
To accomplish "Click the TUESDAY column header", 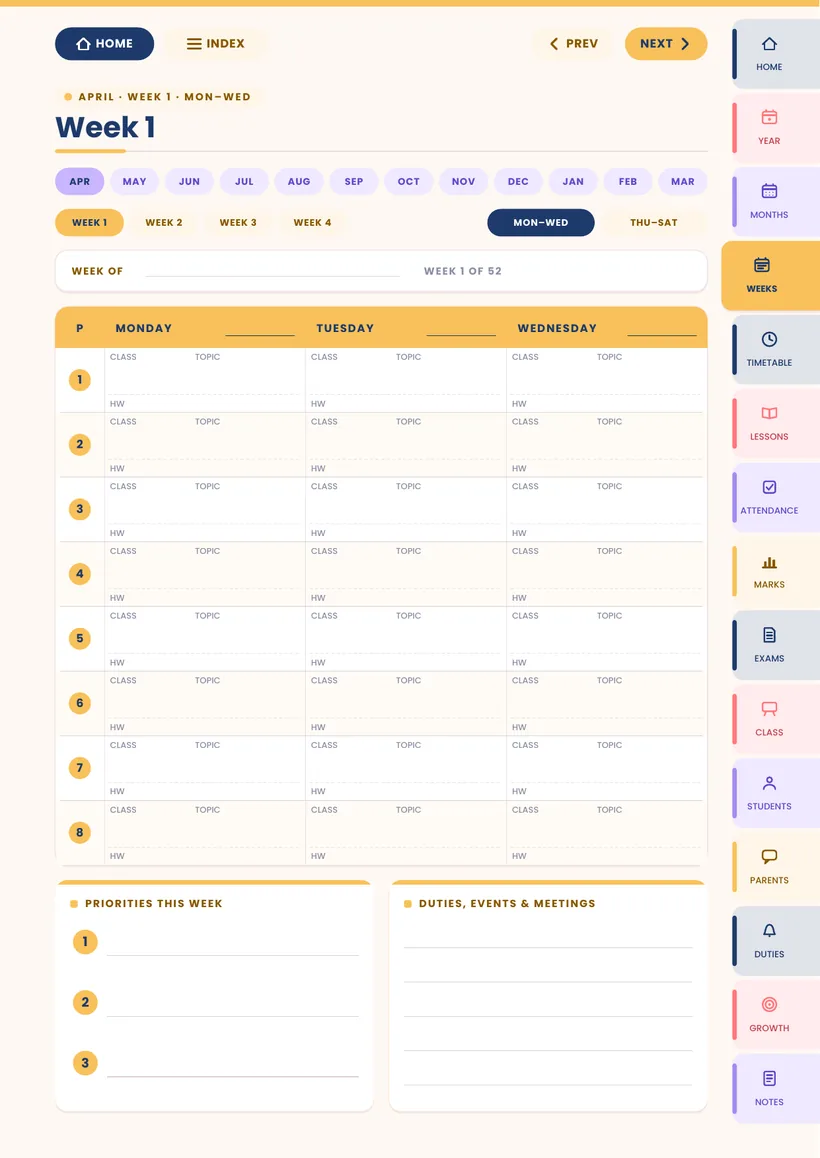I will pos(345,328).
